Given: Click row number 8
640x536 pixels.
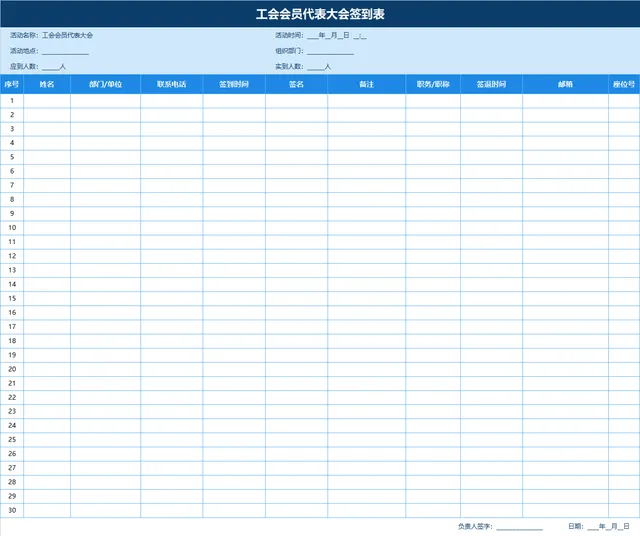Looking at the screenshot, I should coord(12,200).
